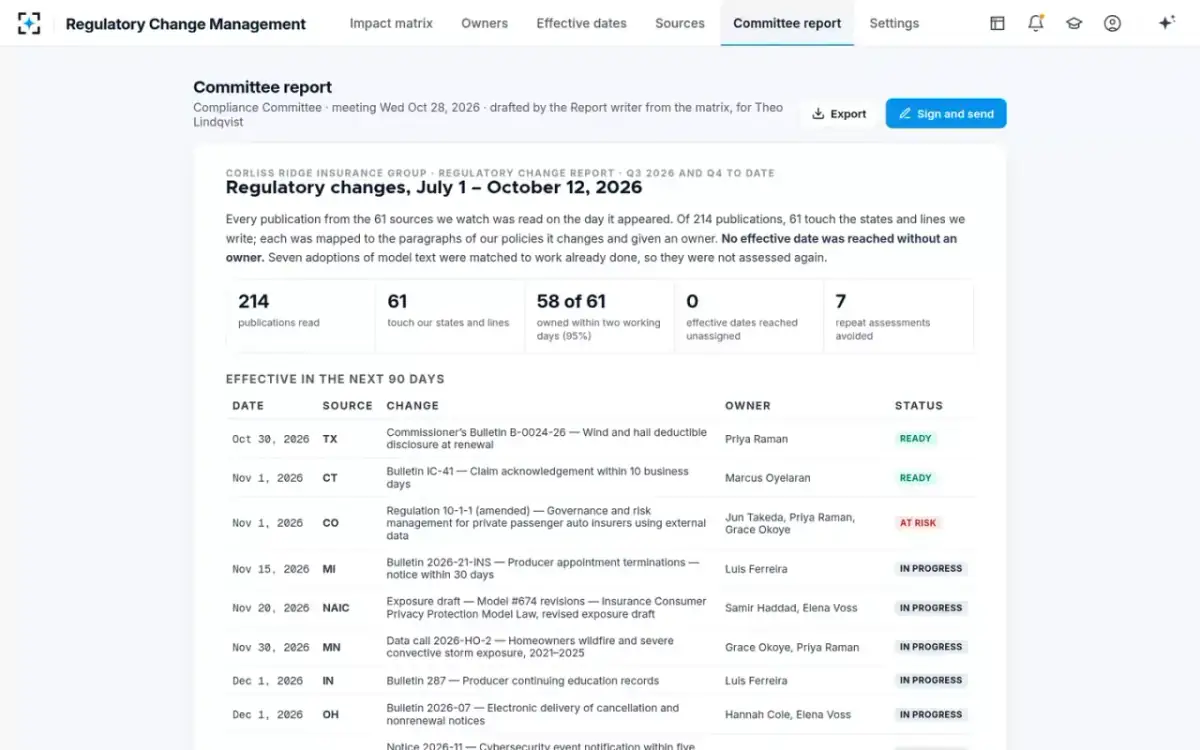Select Bulletin 287 continuing education text

[523, 681]
